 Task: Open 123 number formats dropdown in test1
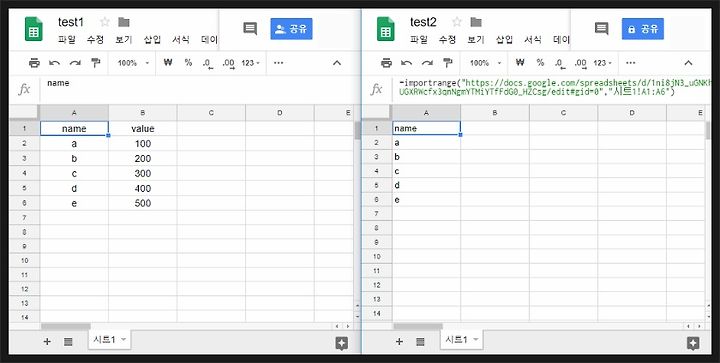251,63
